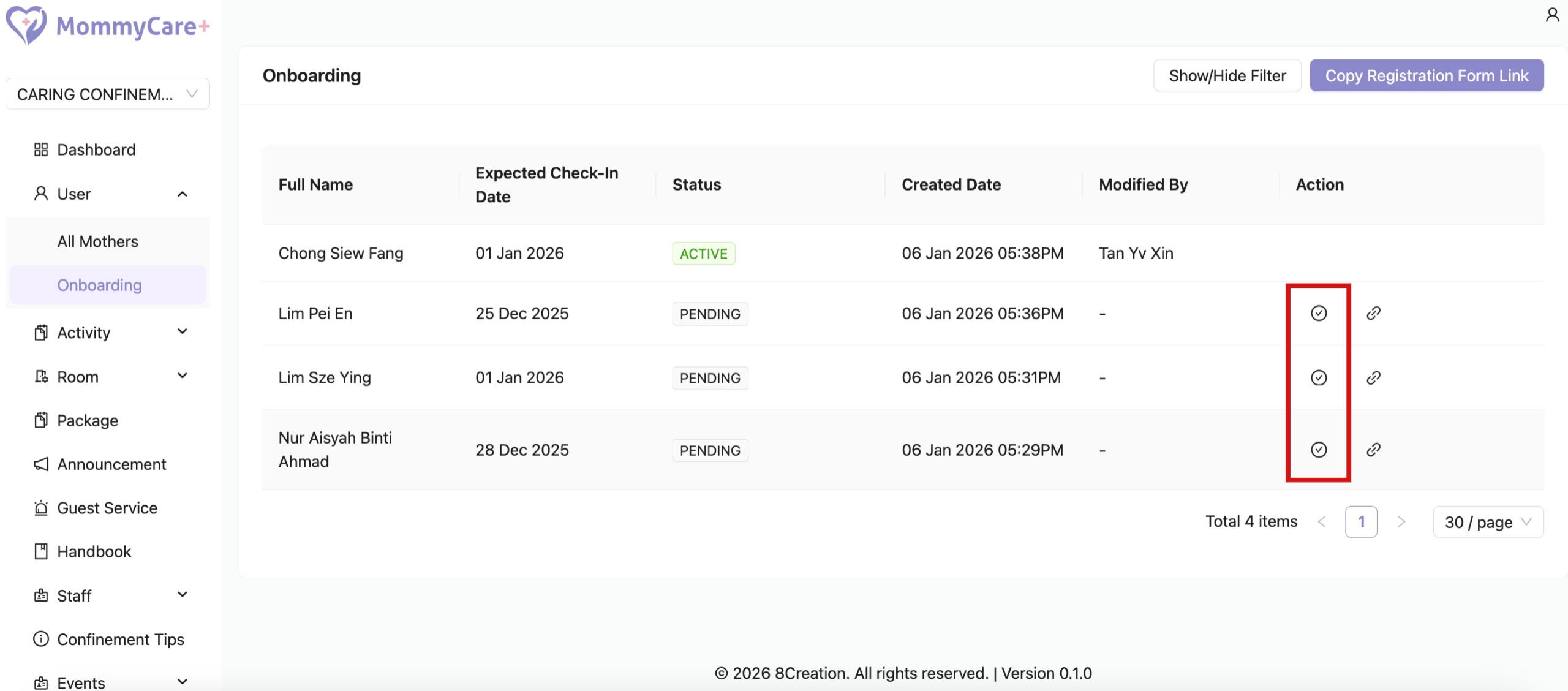Open the CARING CONFINEM... organization dropdown
The image size is (1568, 691).
tap(108, 94)
